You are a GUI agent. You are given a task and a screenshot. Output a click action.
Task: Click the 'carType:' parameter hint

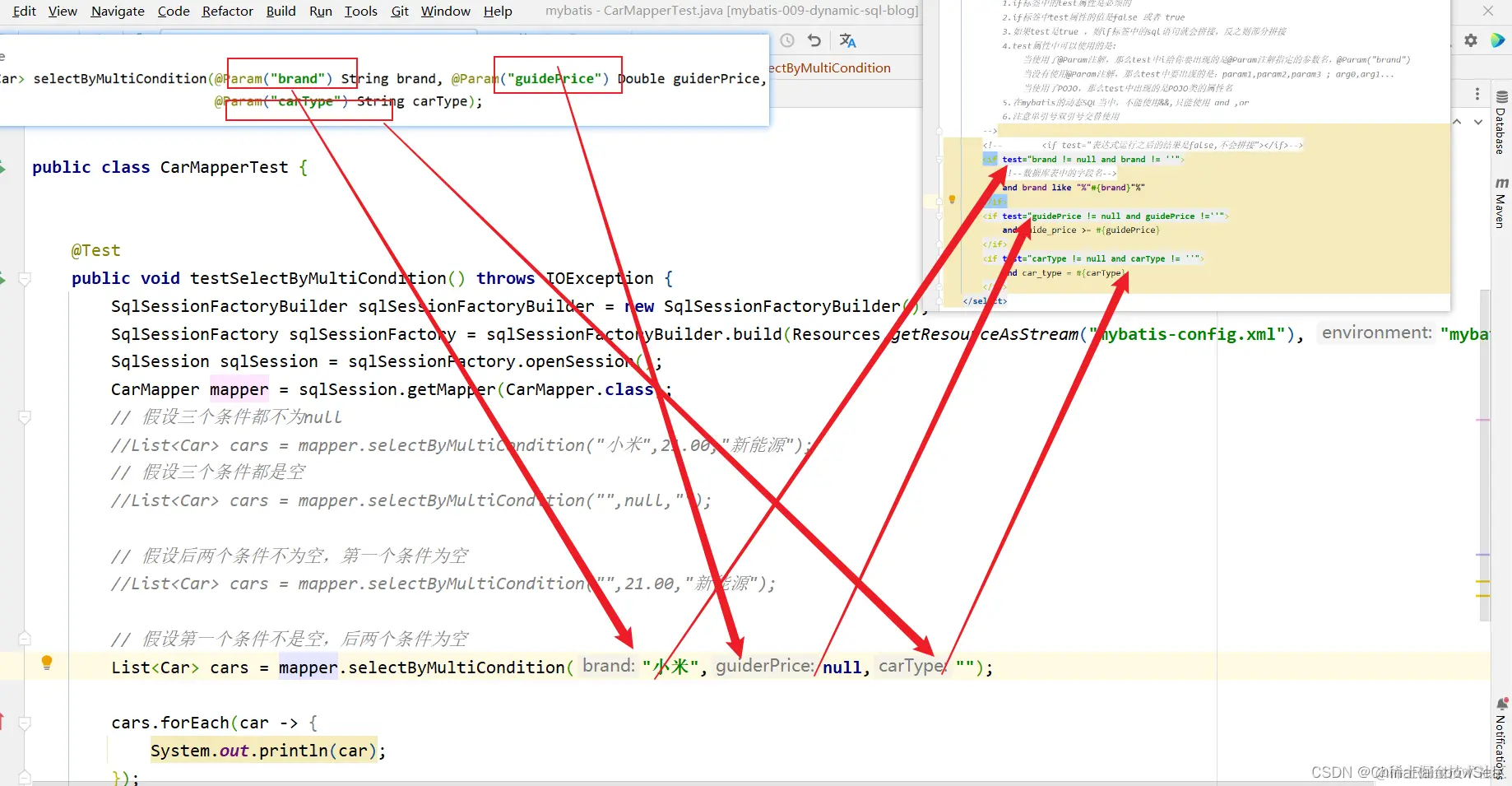[x=912, y=666]
